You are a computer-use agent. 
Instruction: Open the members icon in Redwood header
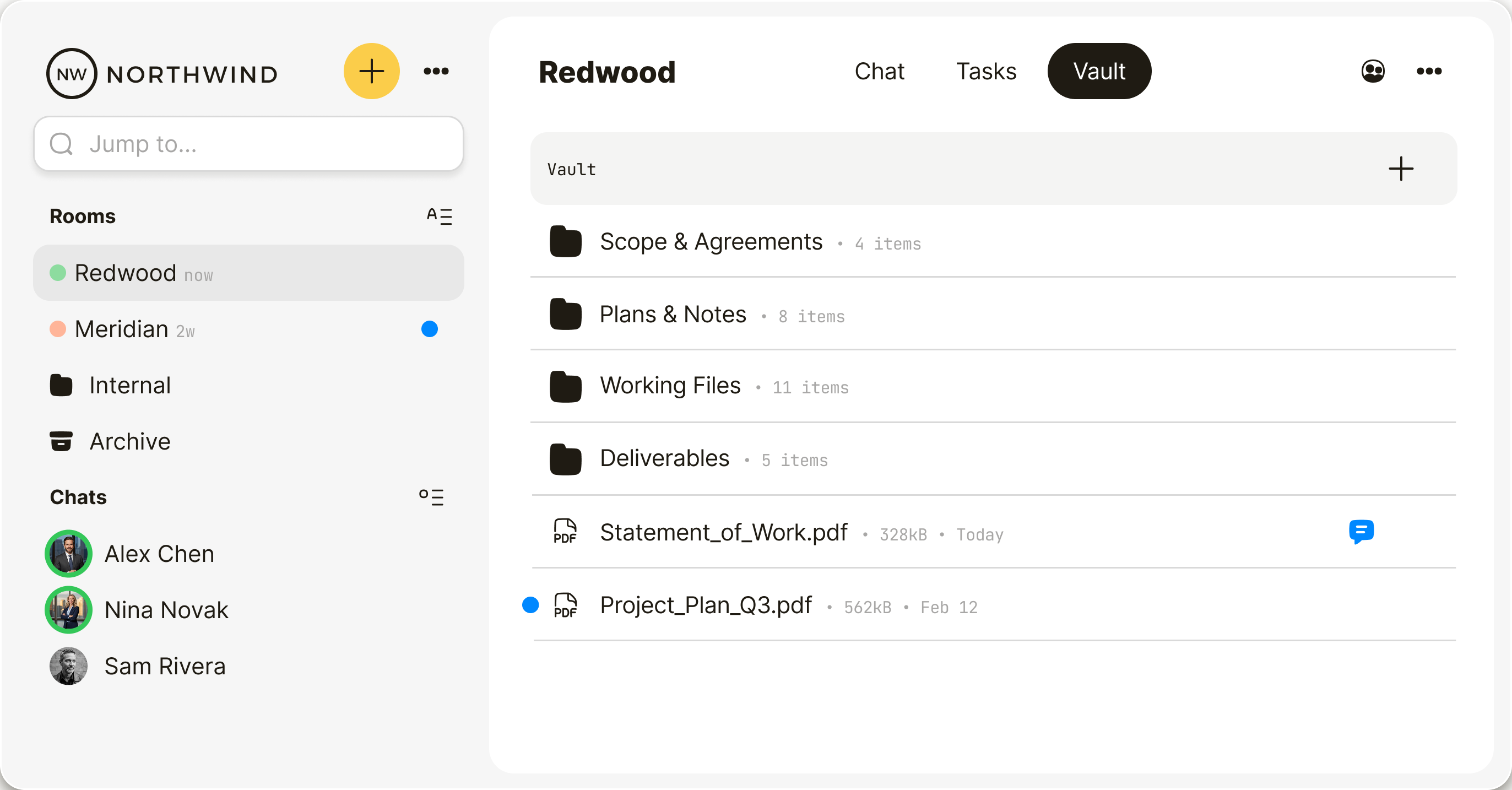(x=1372, y=72)
